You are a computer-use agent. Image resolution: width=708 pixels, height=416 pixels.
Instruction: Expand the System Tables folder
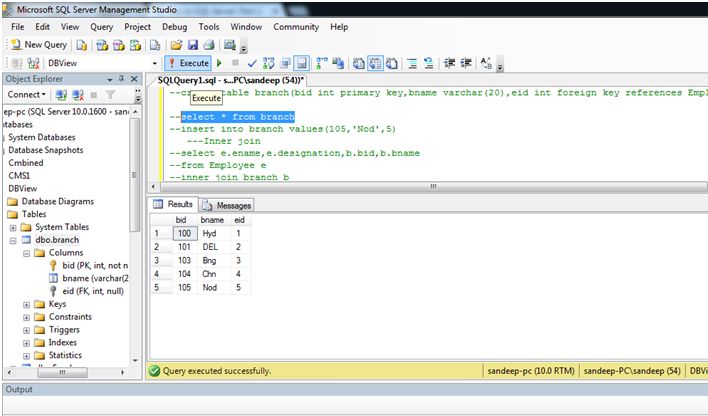(12, 227)
